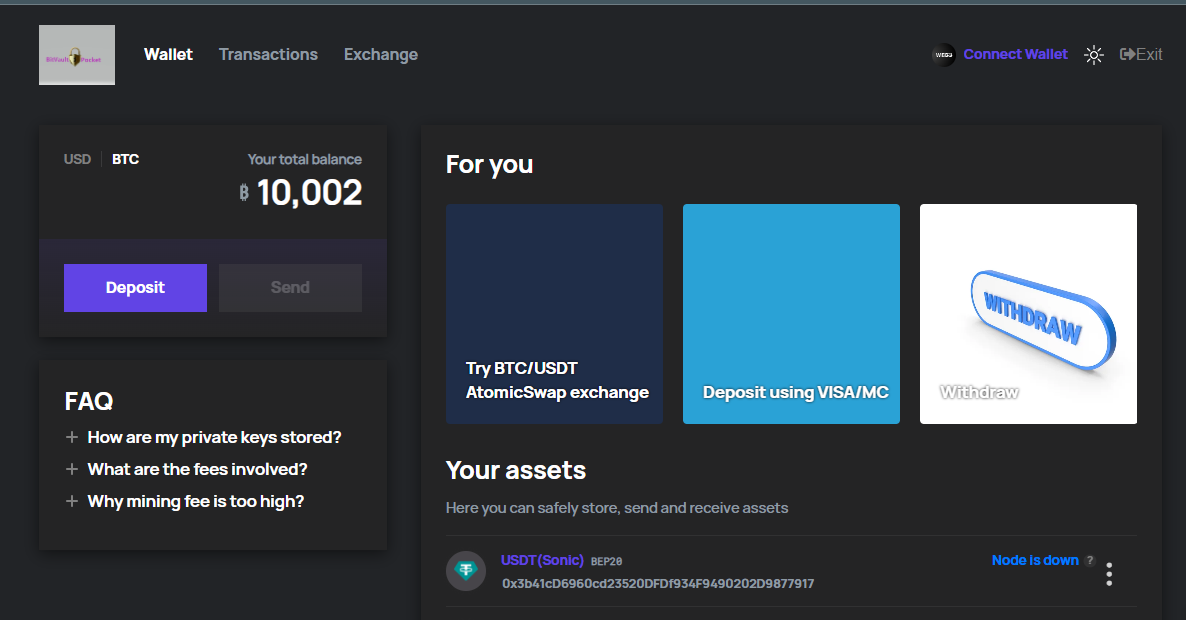Toggle light mode with the sun icon

click(1093, 55)
